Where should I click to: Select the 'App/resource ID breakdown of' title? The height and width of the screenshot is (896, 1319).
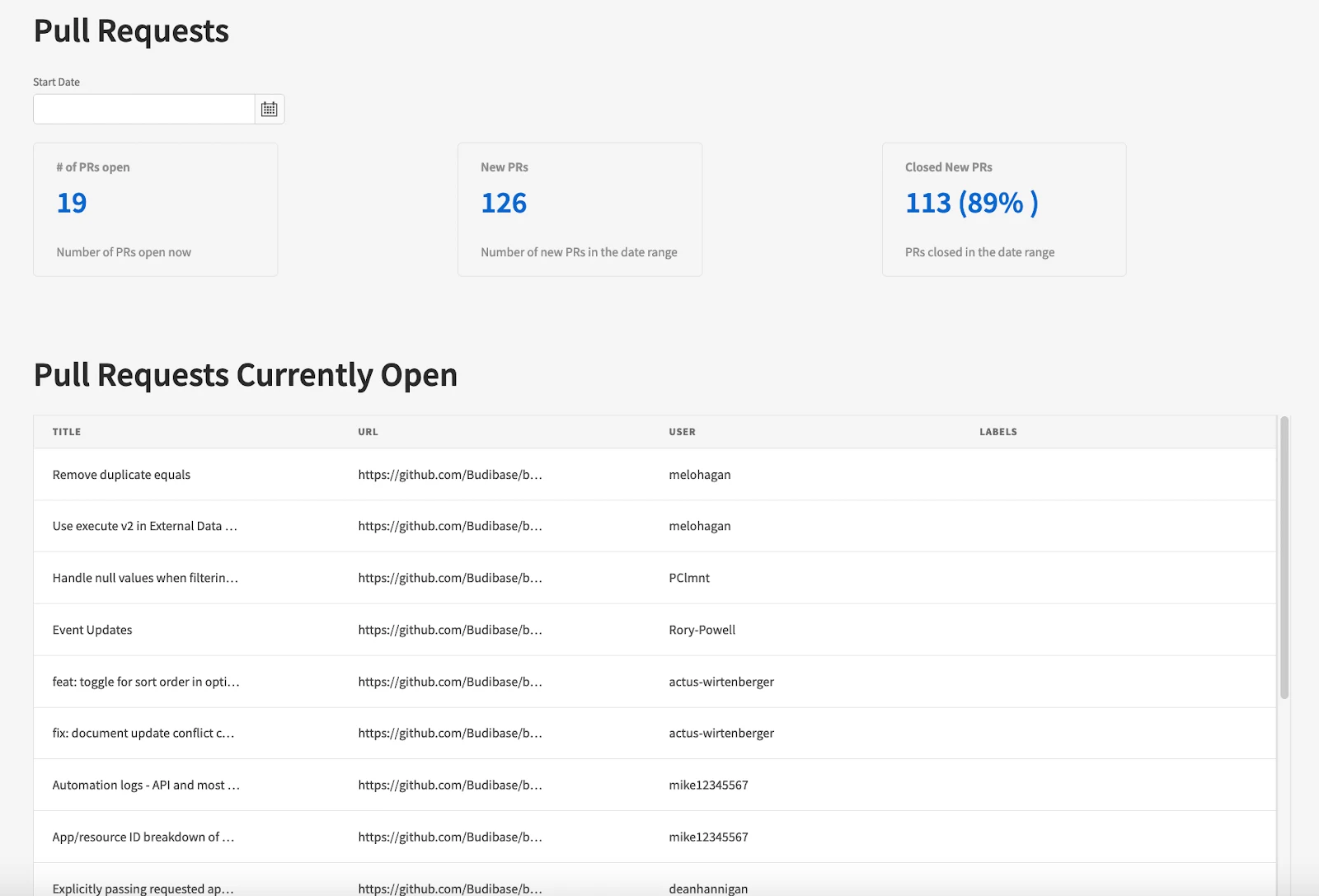coord(143,837)
